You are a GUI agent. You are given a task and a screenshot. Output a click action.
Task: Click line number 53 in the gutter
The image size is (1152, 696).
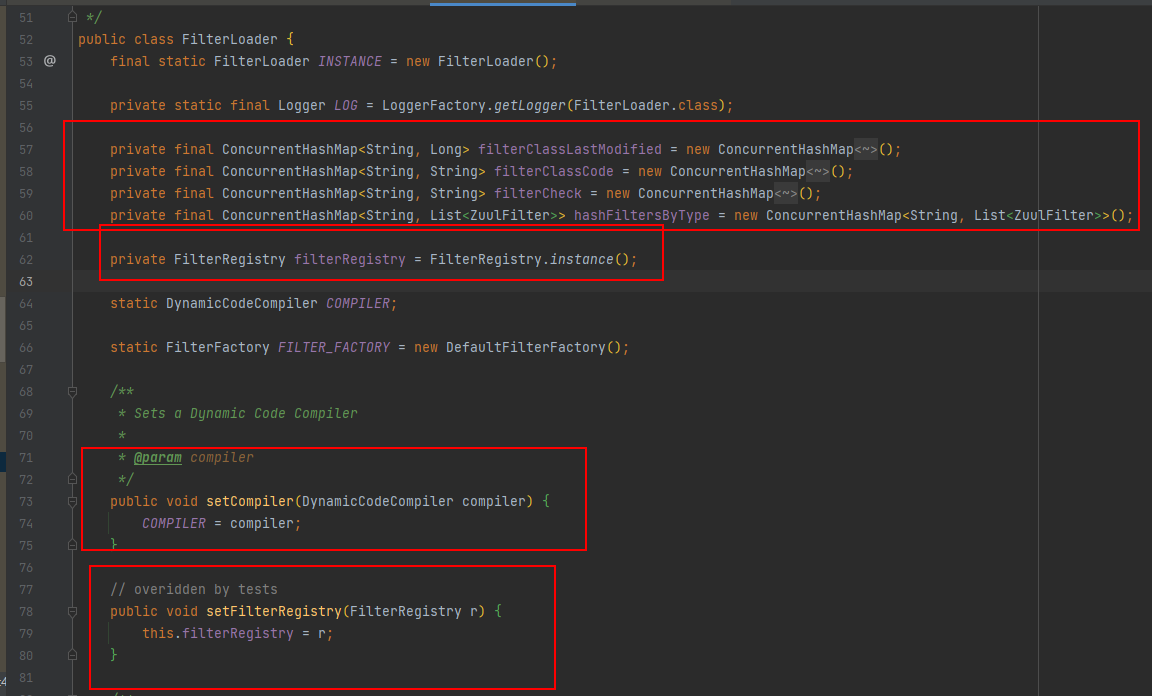tap(26, 61)
